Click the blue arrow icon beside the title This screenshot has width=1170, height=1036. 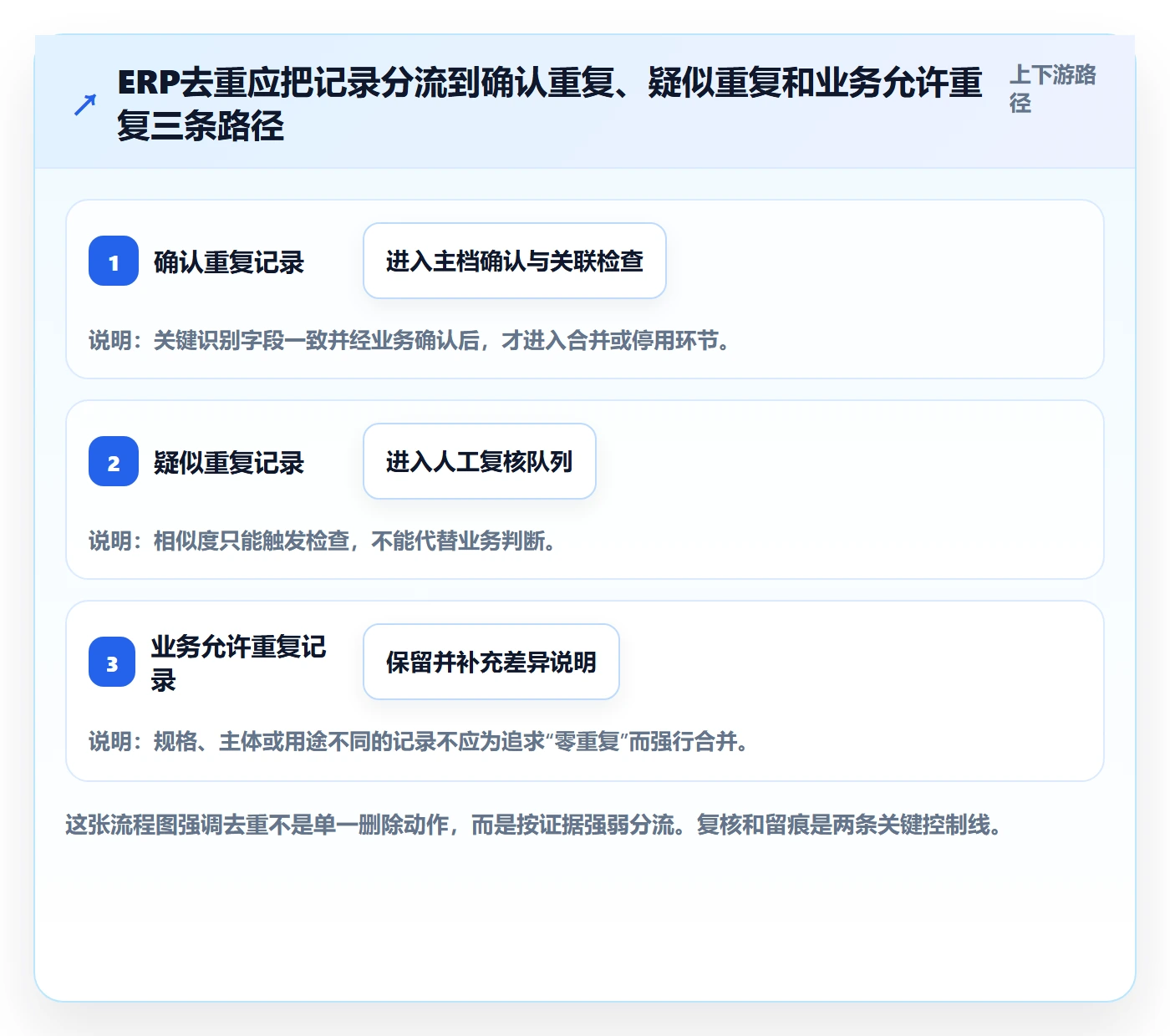(x=85, y=104)
